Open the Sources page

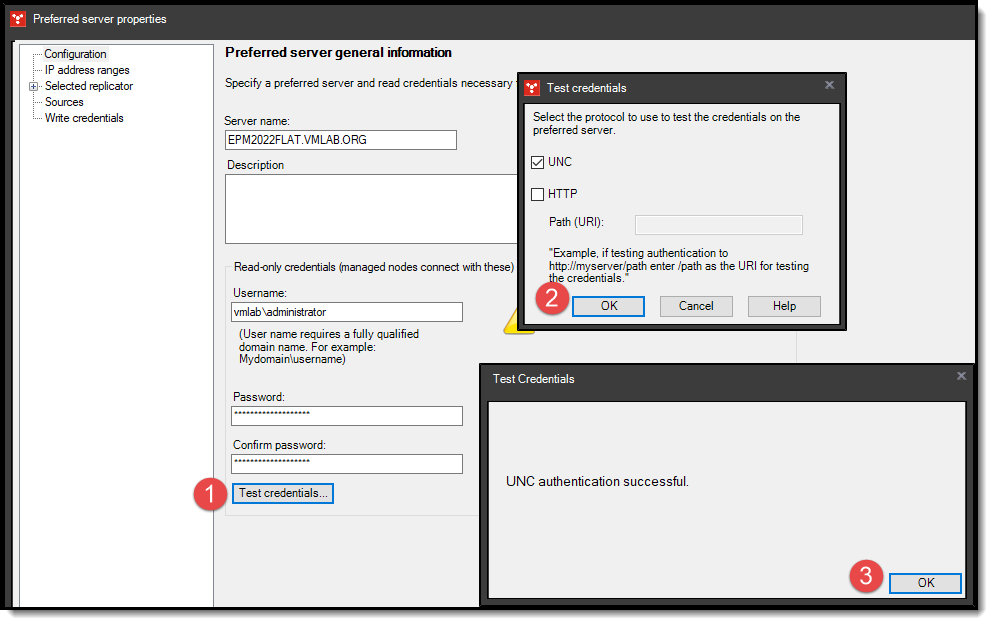pyautogui.click(x=63, y=102)
